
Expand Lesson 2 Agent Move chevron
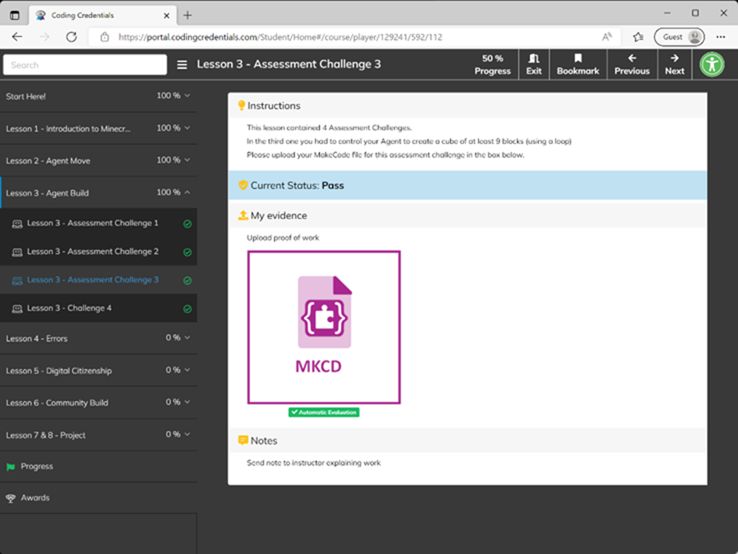tap(187, 160)
